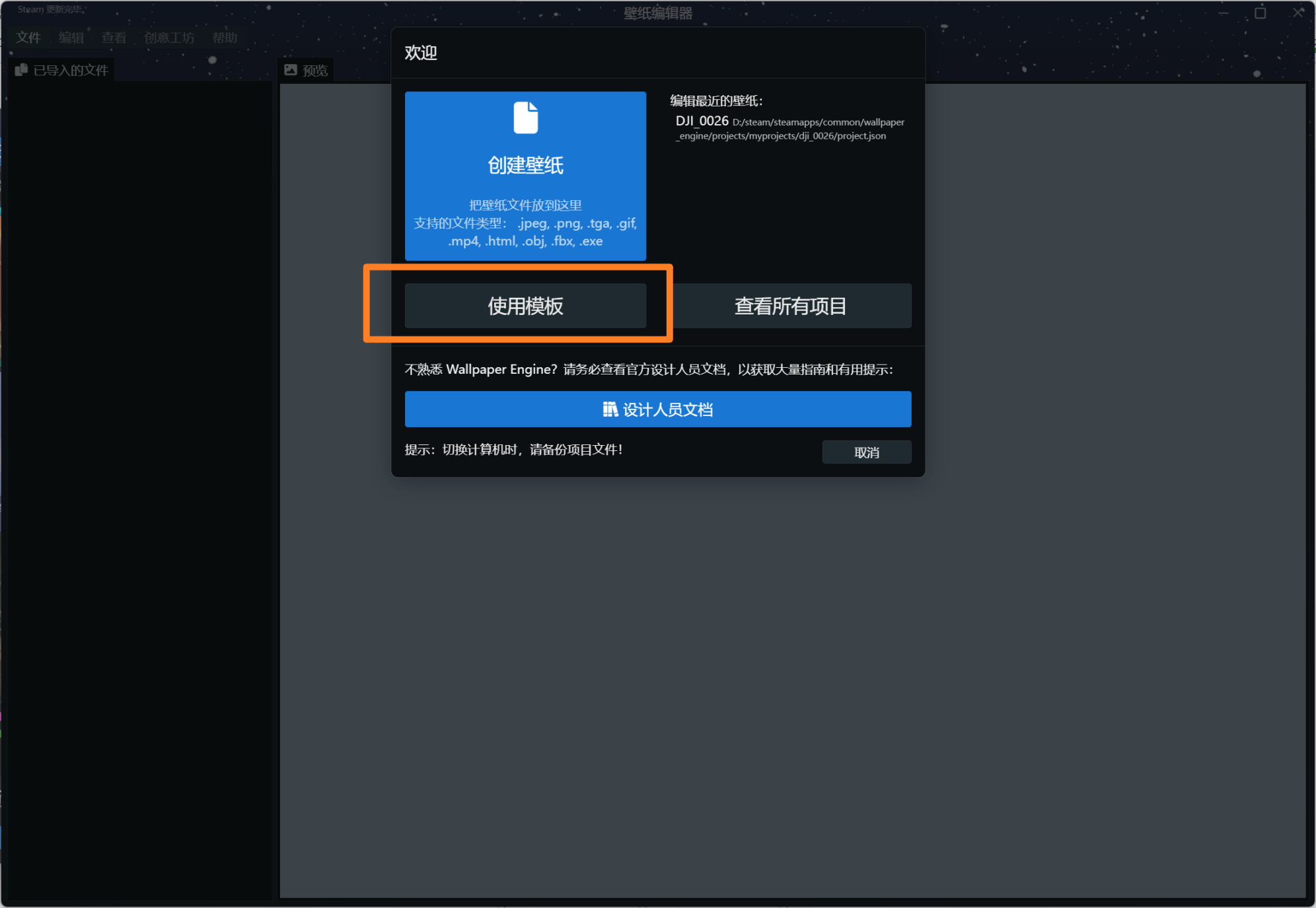Open 查看所有项目 view all projects
This screenshot has height=908, width=1316.
[790, 306]
